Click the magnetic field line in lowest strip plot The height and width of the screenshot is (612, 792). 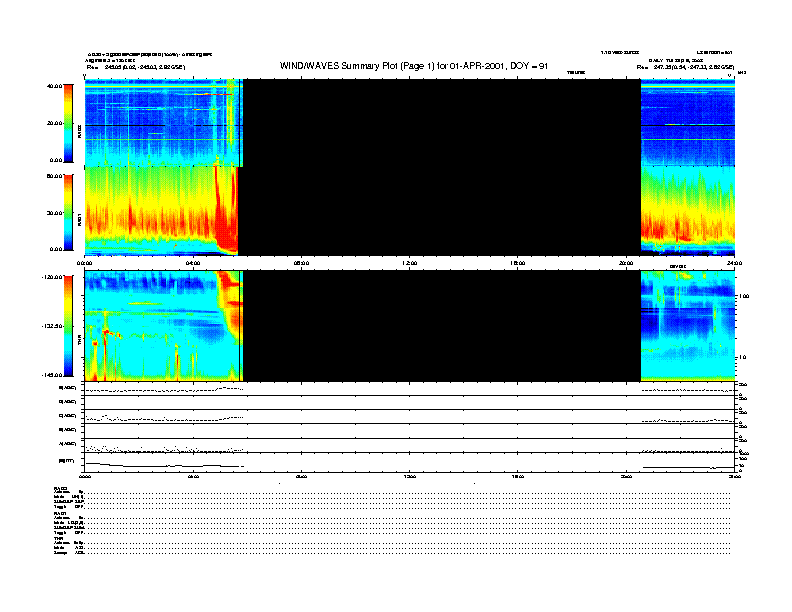pos(164,465)
